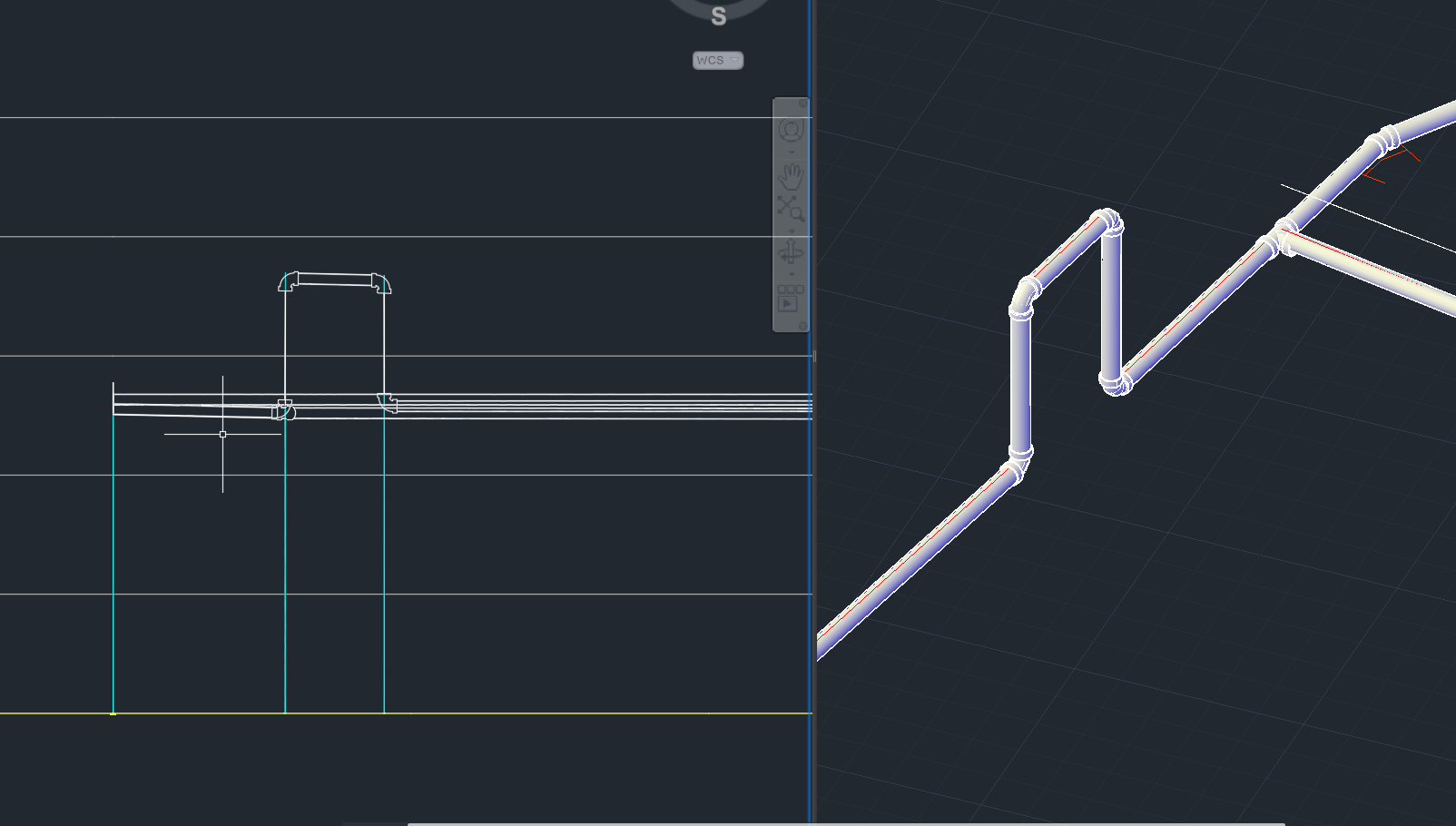
Task: Open the WCS coordinate system dropdown
Action: coord(718,60)
